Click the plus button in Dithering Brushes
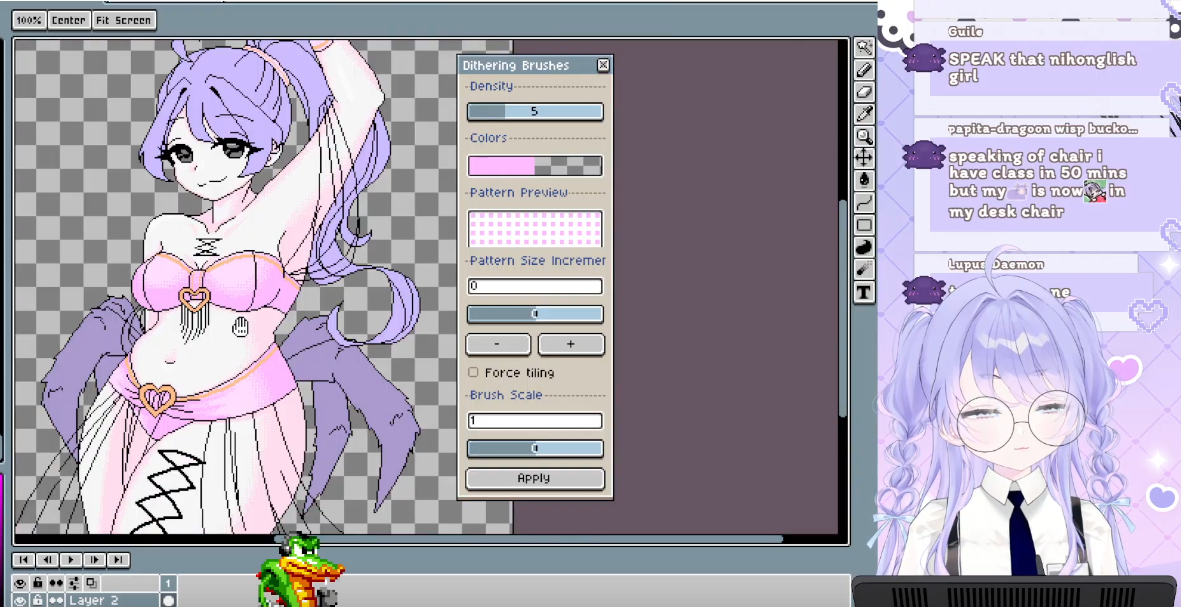The image size is (1181, 607). tap(571, 344)
